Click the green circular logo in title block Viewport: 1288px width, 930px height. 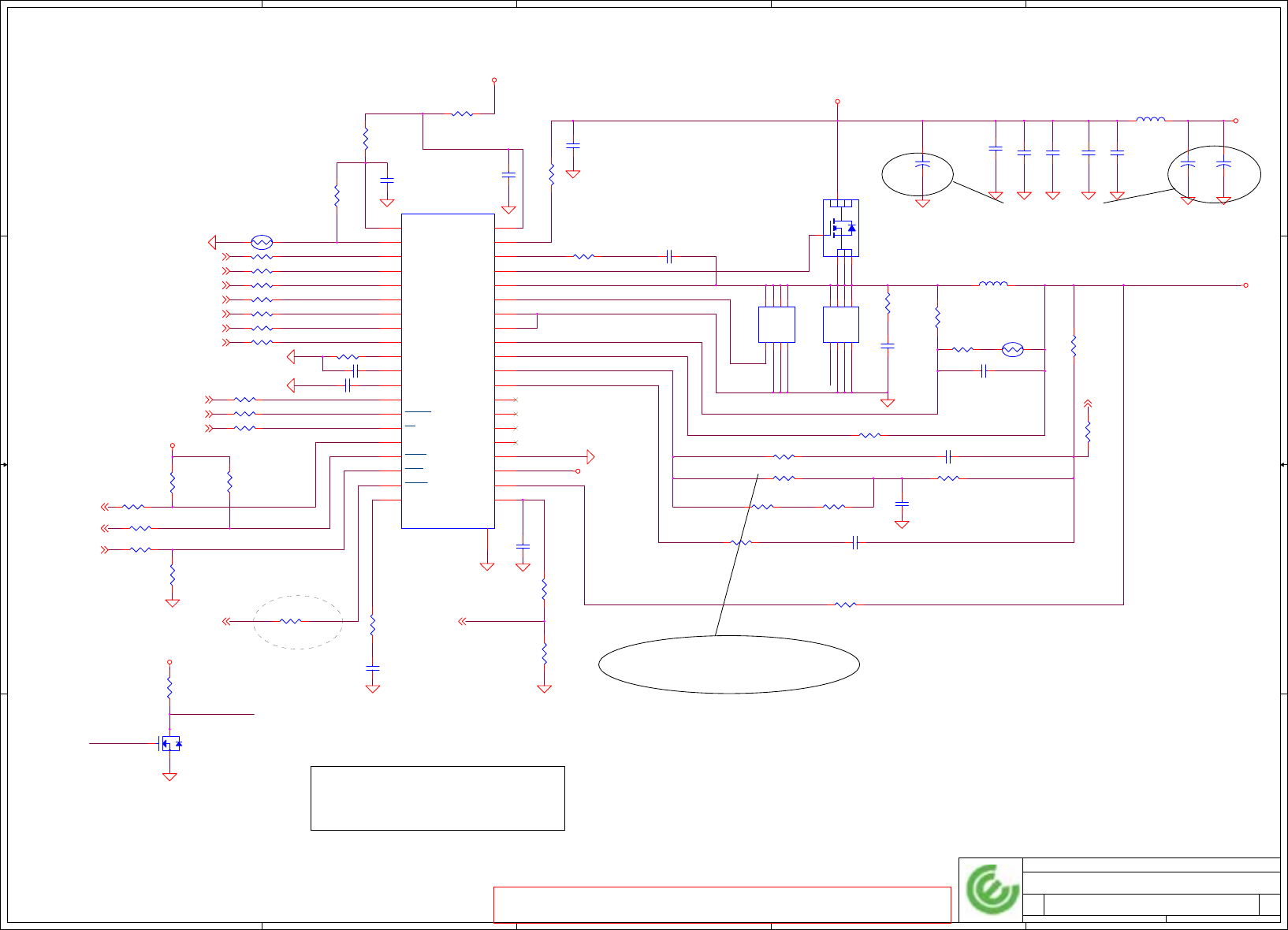click(x=992, y=889)
